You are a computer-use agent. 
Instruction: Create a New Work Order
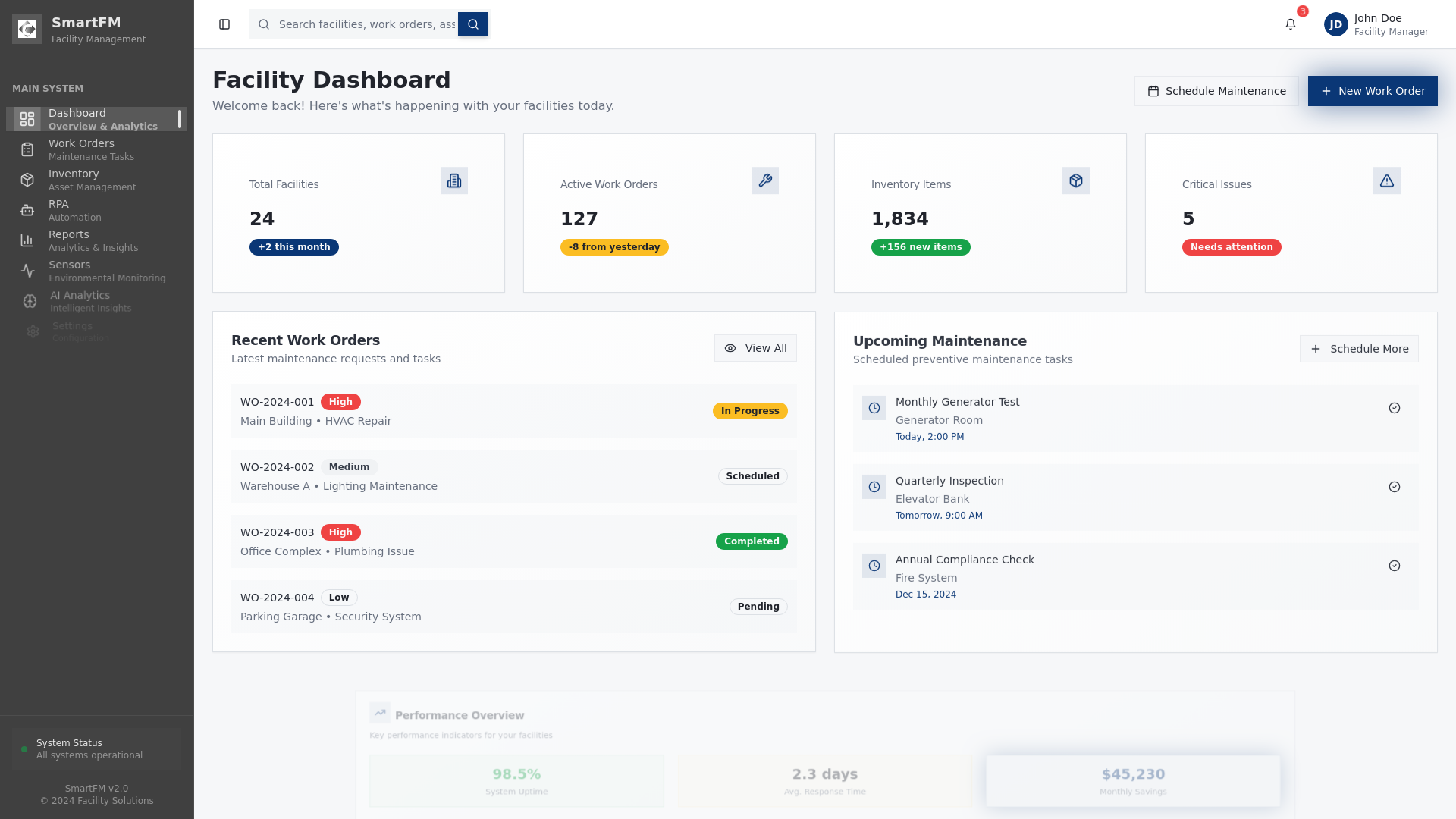point(1373,91)
